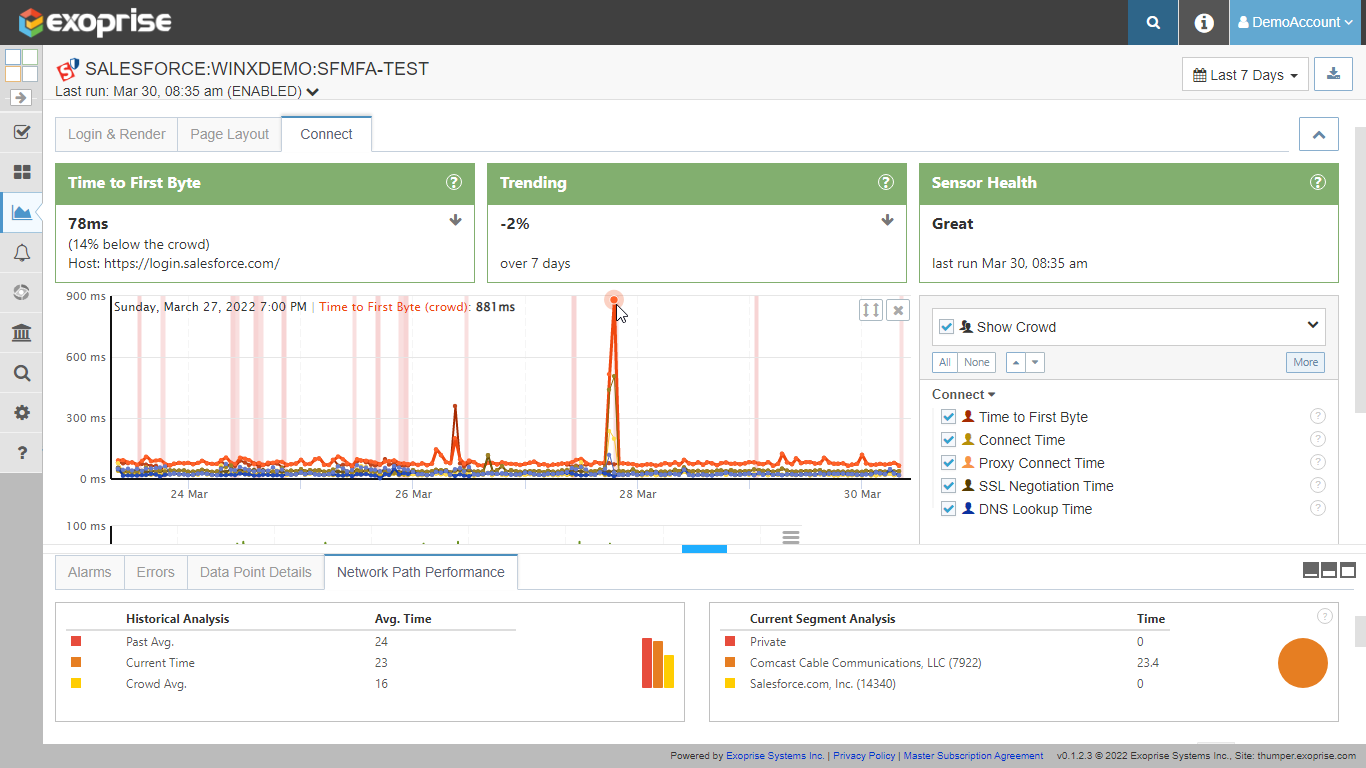Viewport: 1366px width, 768px height.
Task: Select the area chart icon in the sidebar
Action: [21, 212]
